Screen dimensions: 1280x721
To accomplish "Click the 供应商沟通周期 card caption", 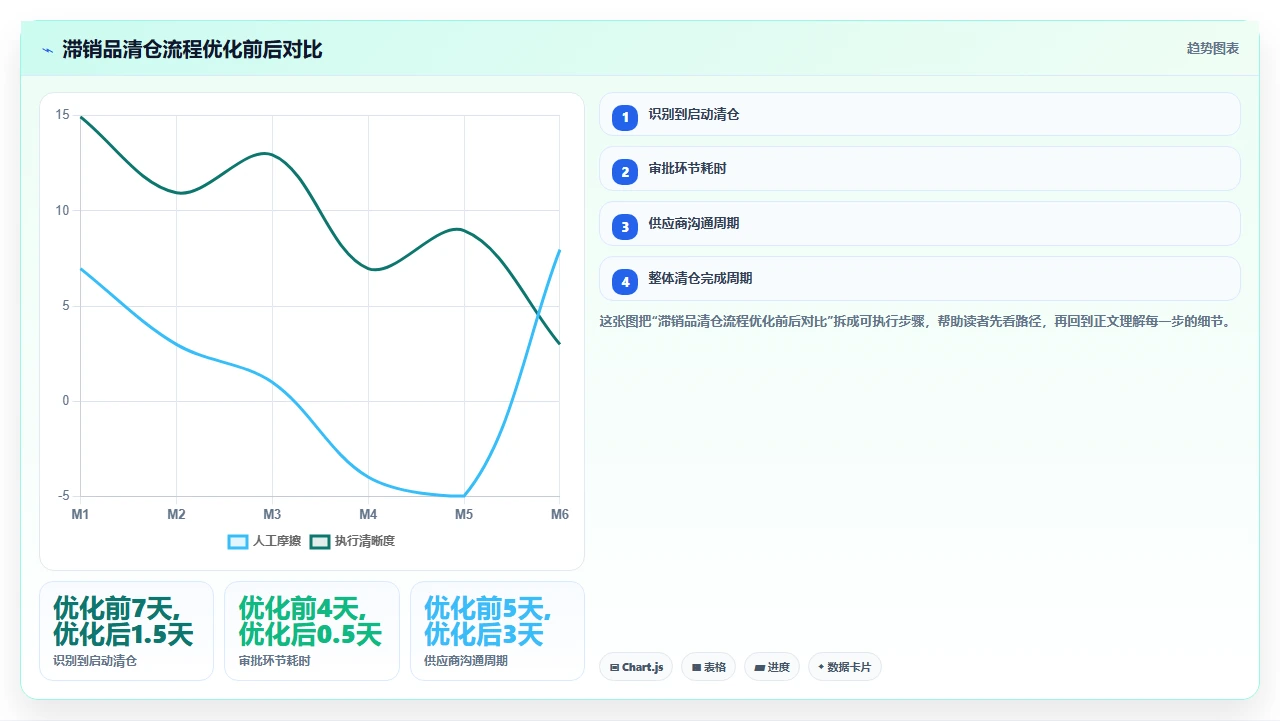I will click(466, 661).
